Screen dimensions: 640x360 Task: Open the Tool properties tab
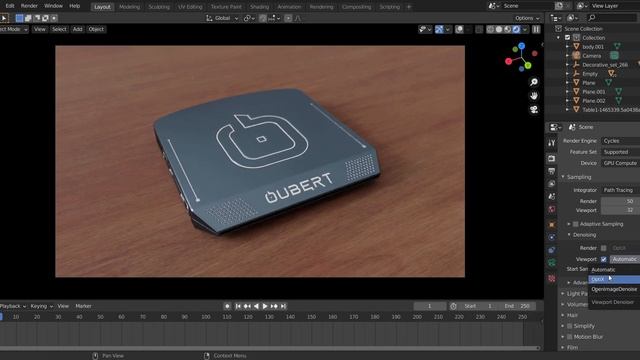point(552,143)
